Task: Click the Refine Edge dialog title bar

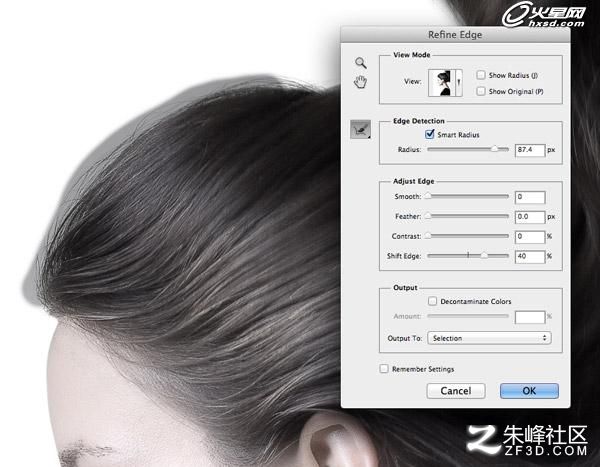Action: coord(455,34)
